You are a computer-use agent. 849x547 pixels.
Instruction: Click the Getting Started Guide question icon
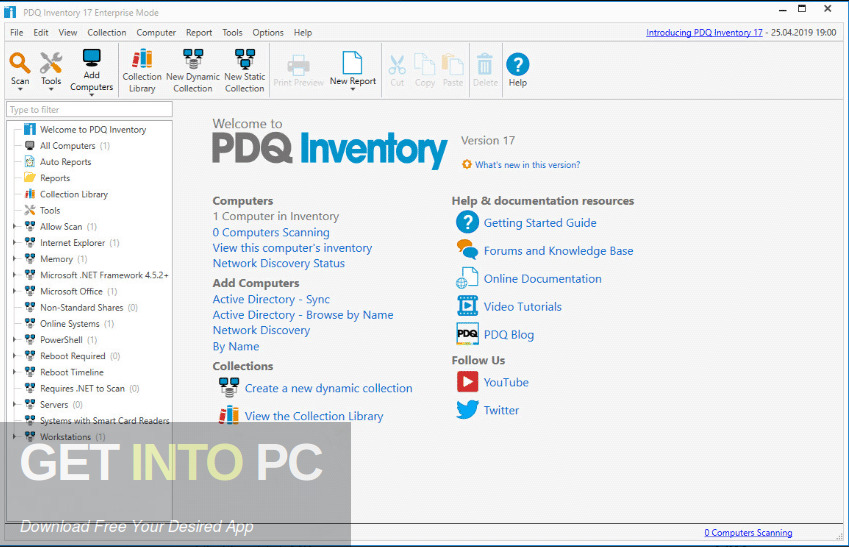coord(467,222)
